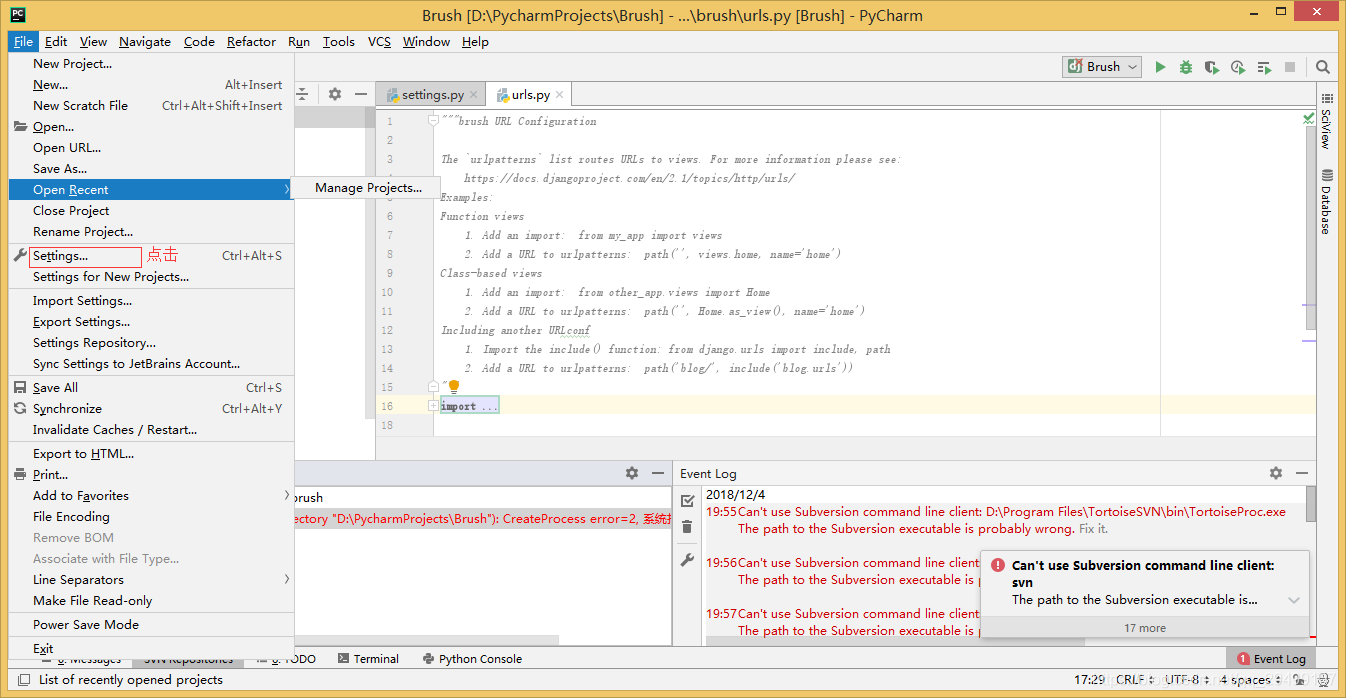Select Exit from the File menu
This screenshot has height=698, width=1346.
tap(151, 649)
